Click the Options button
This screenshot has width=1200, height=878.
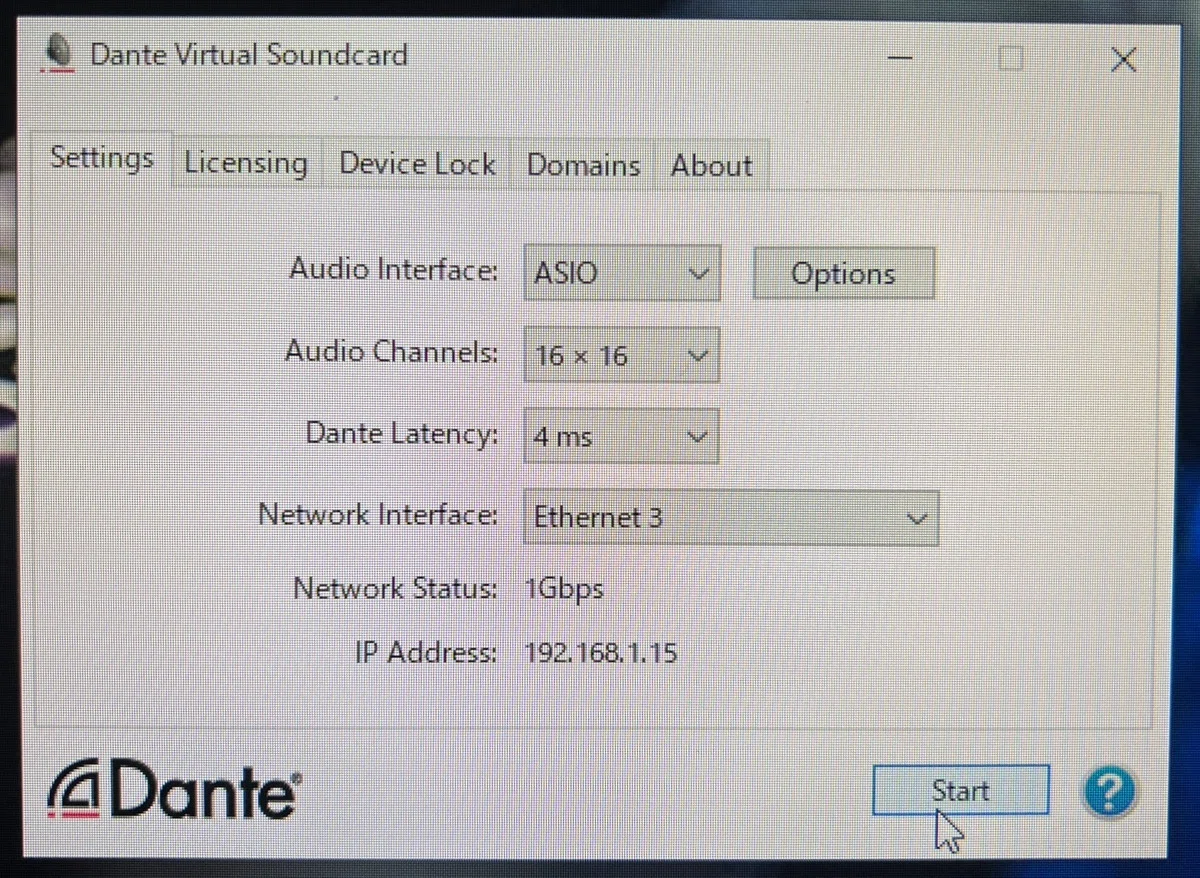pyautogui.click(x=843, y=274)
